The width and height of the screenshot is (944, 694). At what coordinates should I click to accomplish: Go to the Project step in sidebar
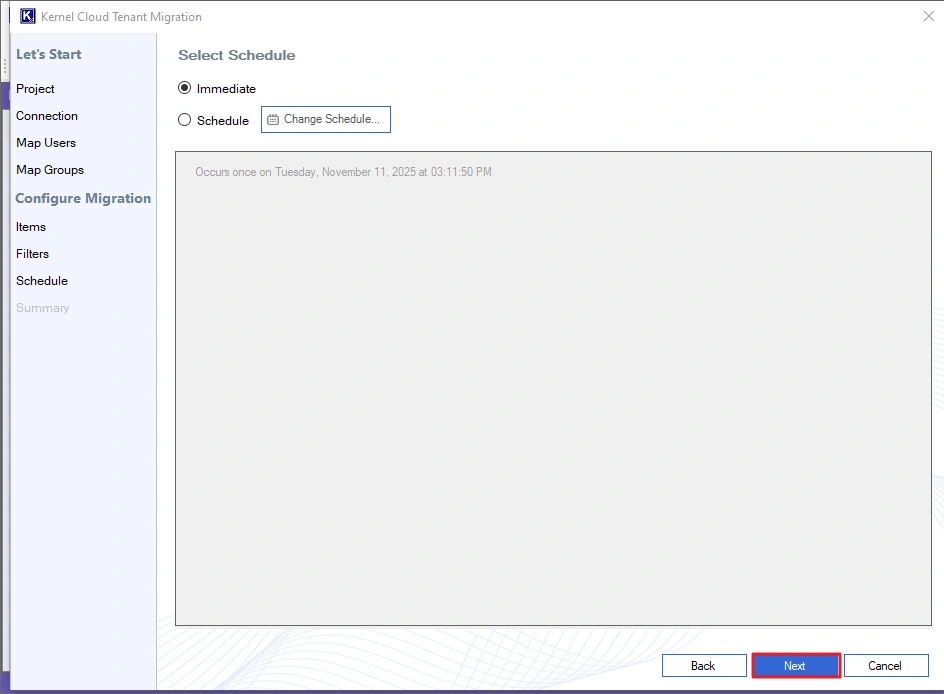point(35,89)
